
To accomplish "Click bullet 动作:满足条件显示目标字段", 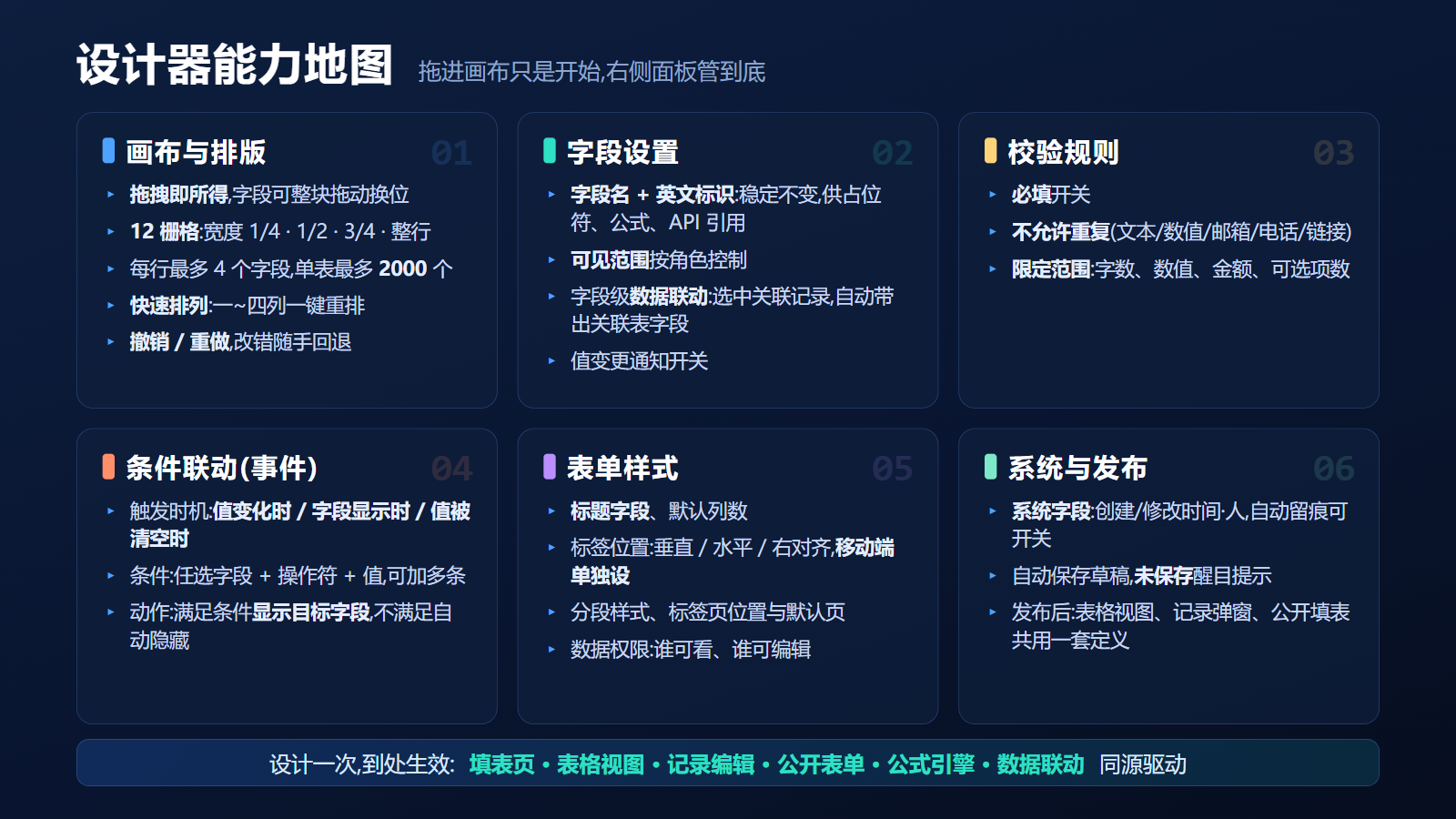I will [x=291, y=626].
